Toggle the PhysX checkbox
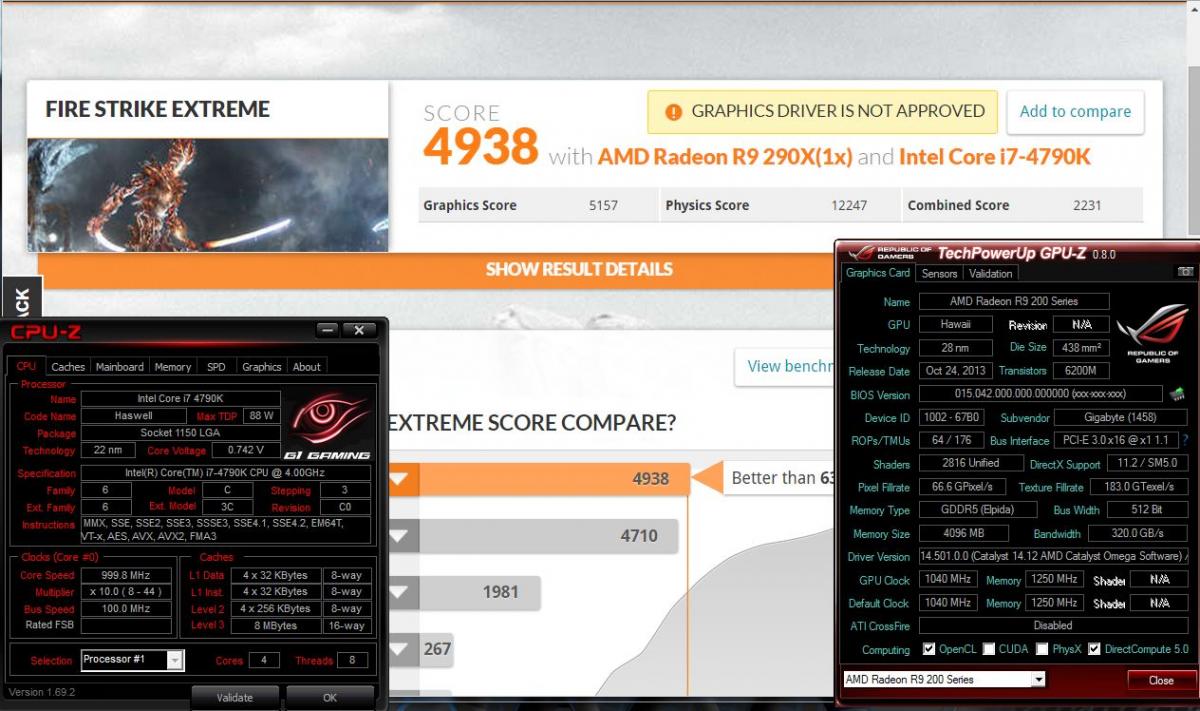The image size is (1200, 711). (x=1043, y=649)
